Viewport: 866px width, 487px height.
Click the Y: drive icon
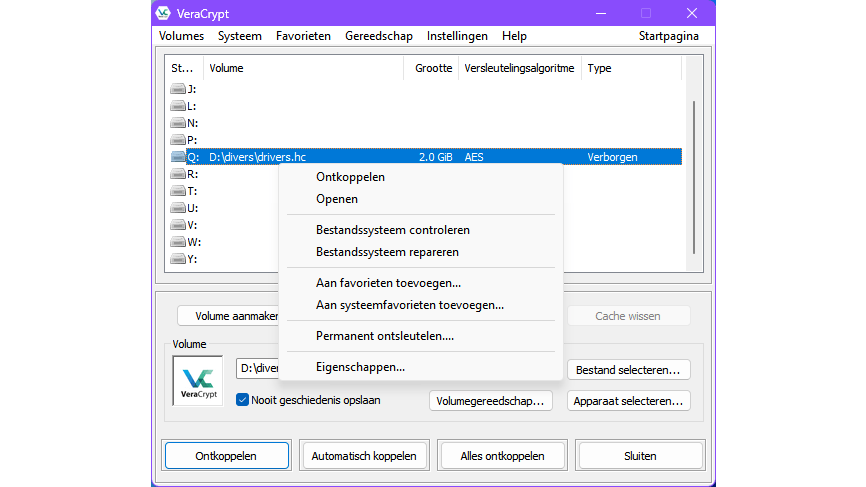coord(178,259)
